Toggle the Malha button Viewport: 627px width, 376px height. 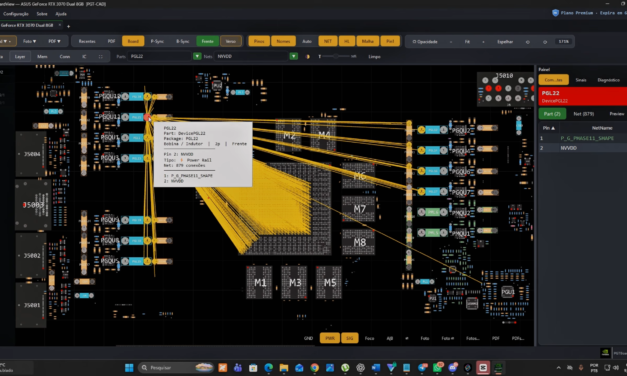point(367,41)
